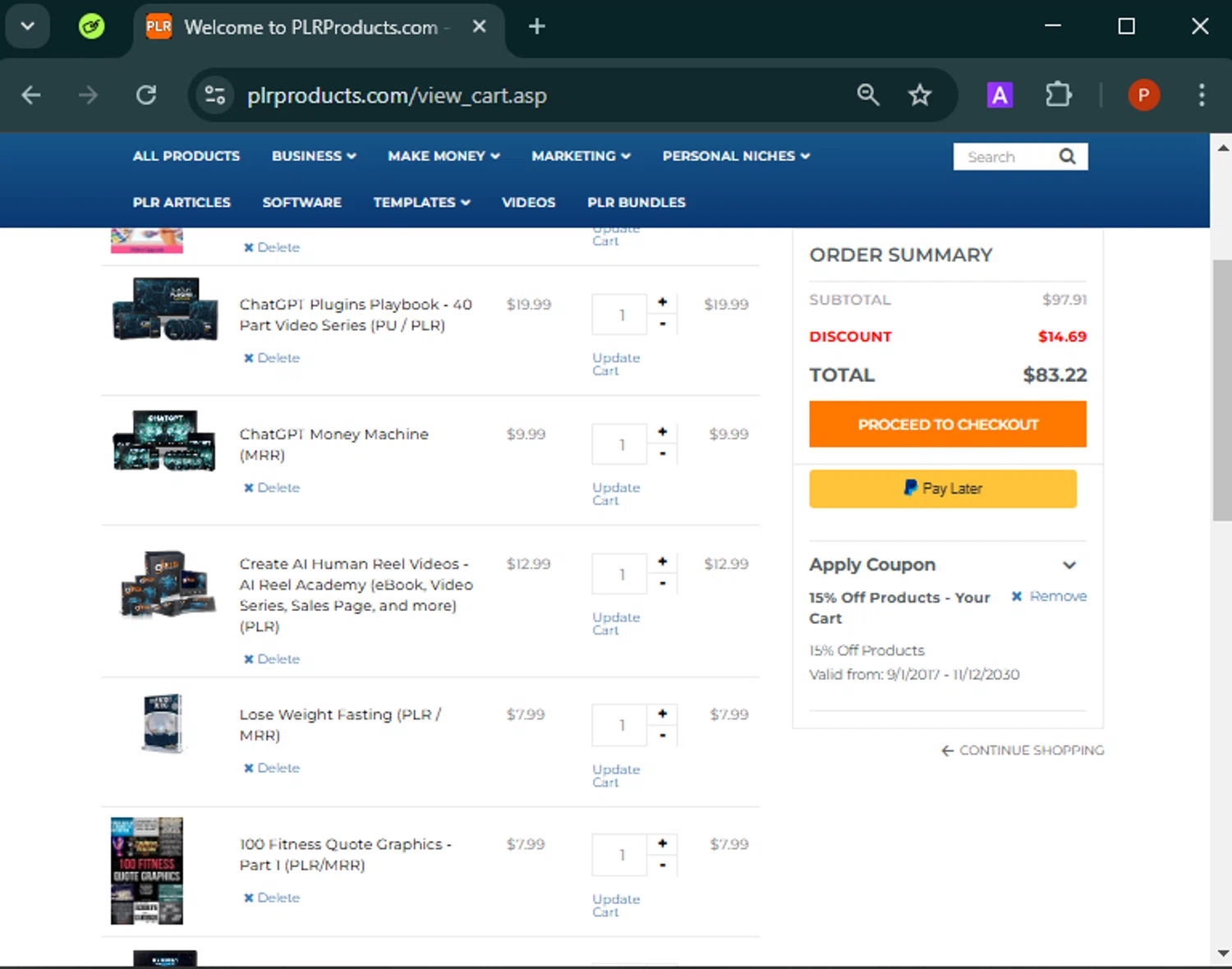Update Cart for AI Reel Academy item
The image size is (1232, 969).
pos(616,624)
